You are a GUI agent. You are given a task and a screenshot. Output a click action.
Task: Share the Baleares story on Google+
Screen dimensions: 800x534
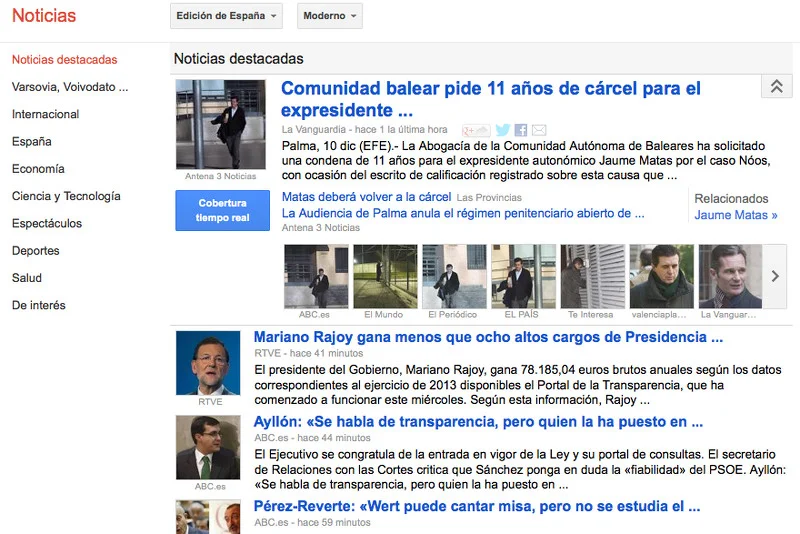(x=476, y=130)
